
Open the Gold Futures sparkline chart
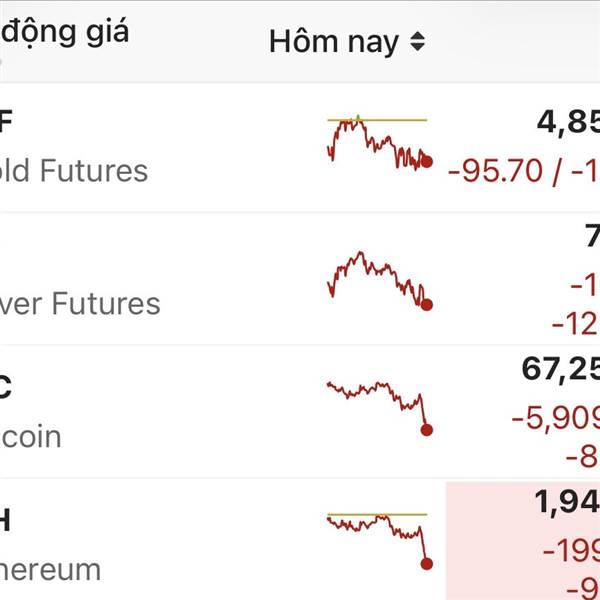378,144
